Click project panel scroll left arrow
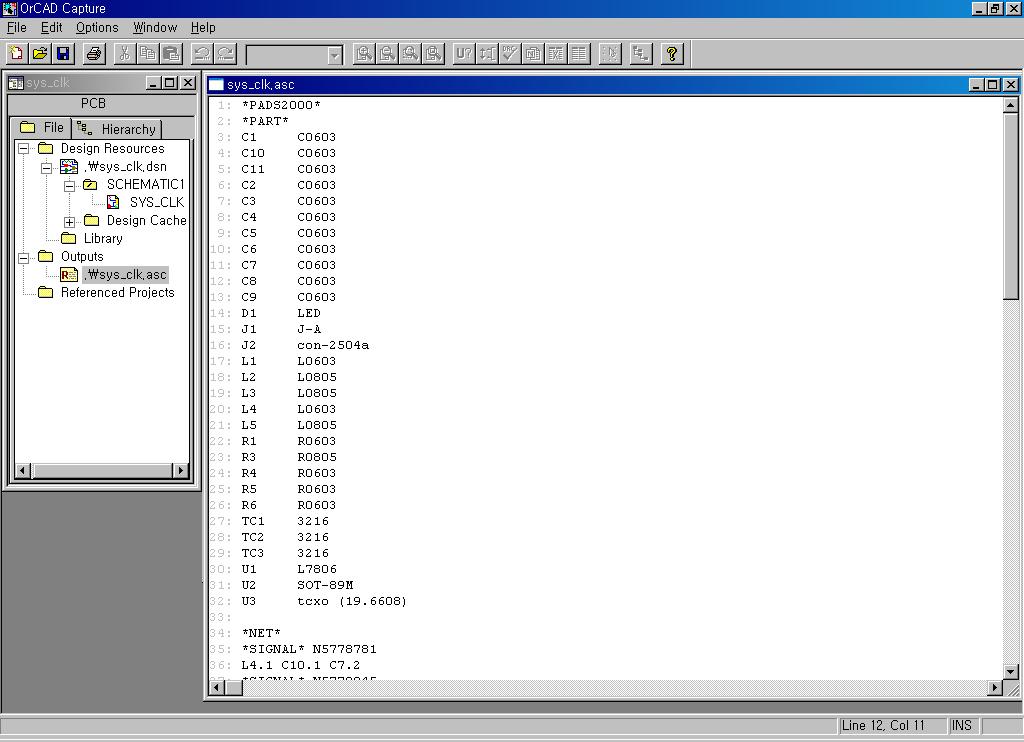1024x742 pixels. 23,470
